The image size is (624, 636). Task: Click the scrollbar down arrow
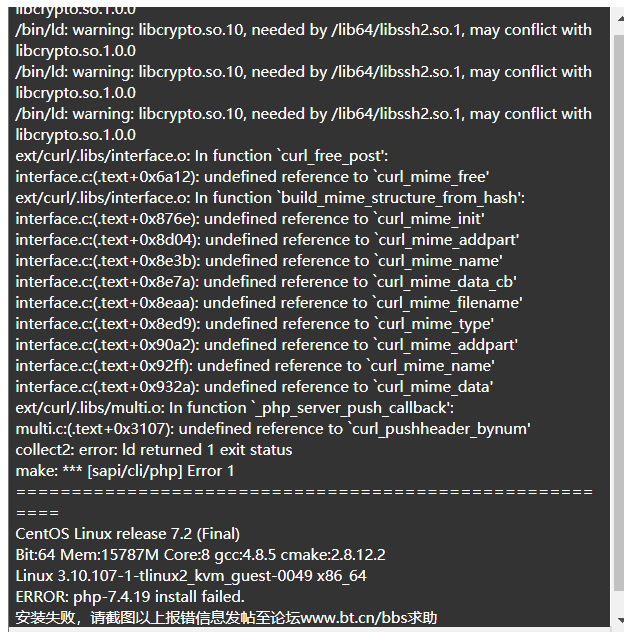tap(620, 620)
